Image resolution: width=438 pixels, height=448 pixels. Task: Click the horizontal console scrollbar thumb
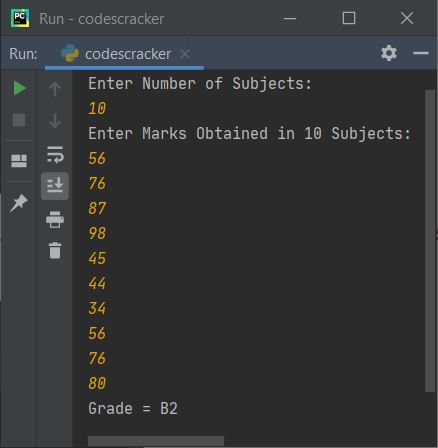156,441
